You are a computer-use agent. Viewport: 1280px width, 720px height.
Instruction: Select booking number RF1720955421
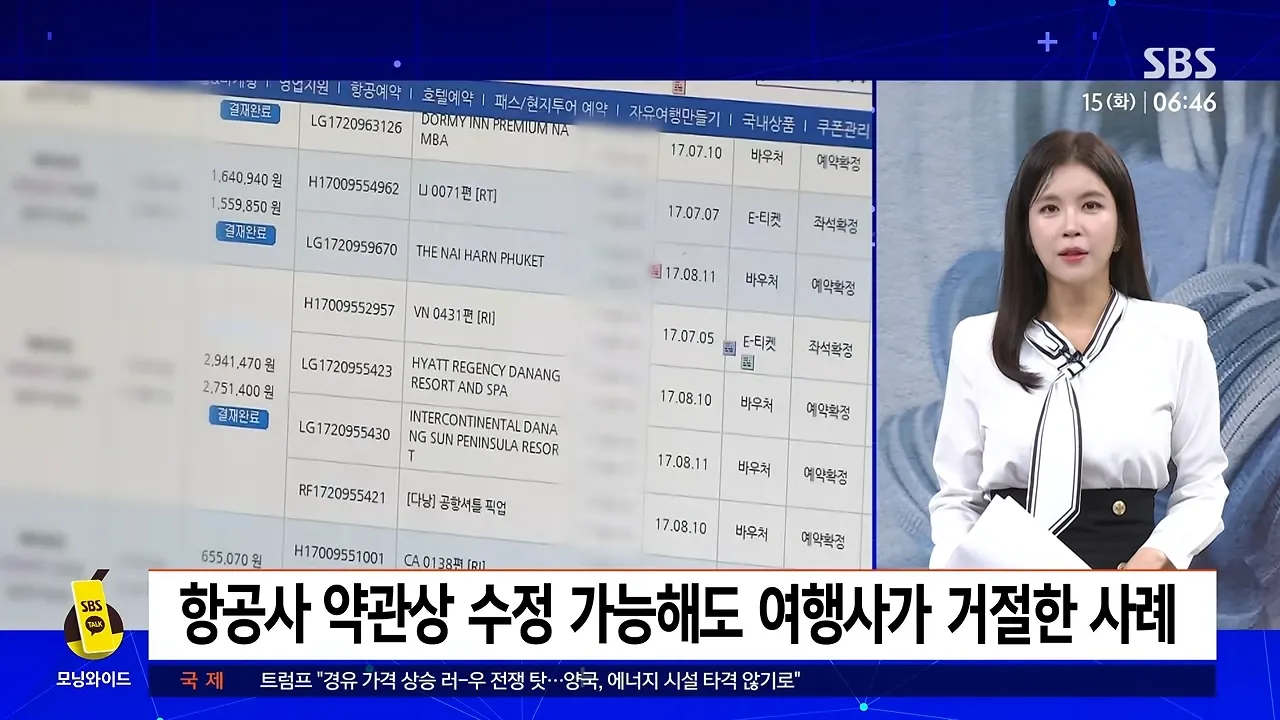click(x=342, y=493)
